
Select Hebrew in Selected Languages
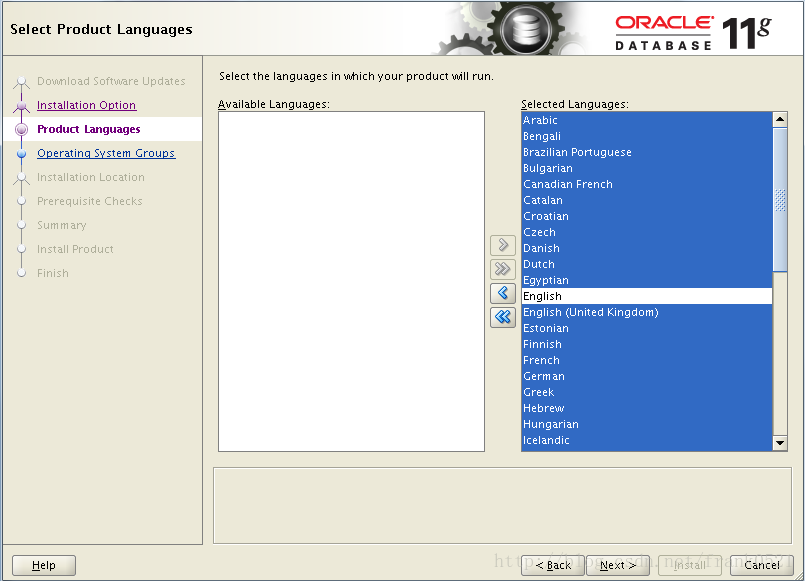[x=647, y=408]
